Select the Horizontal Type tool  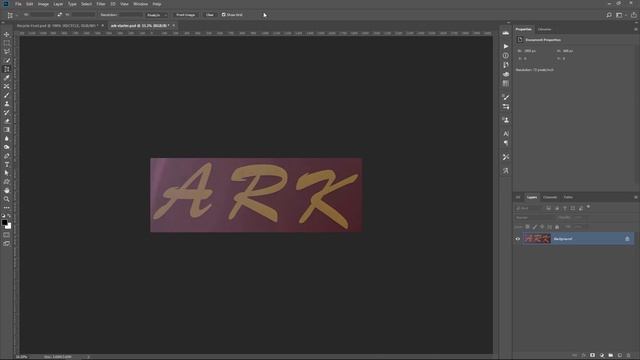(x=7, y=164)
